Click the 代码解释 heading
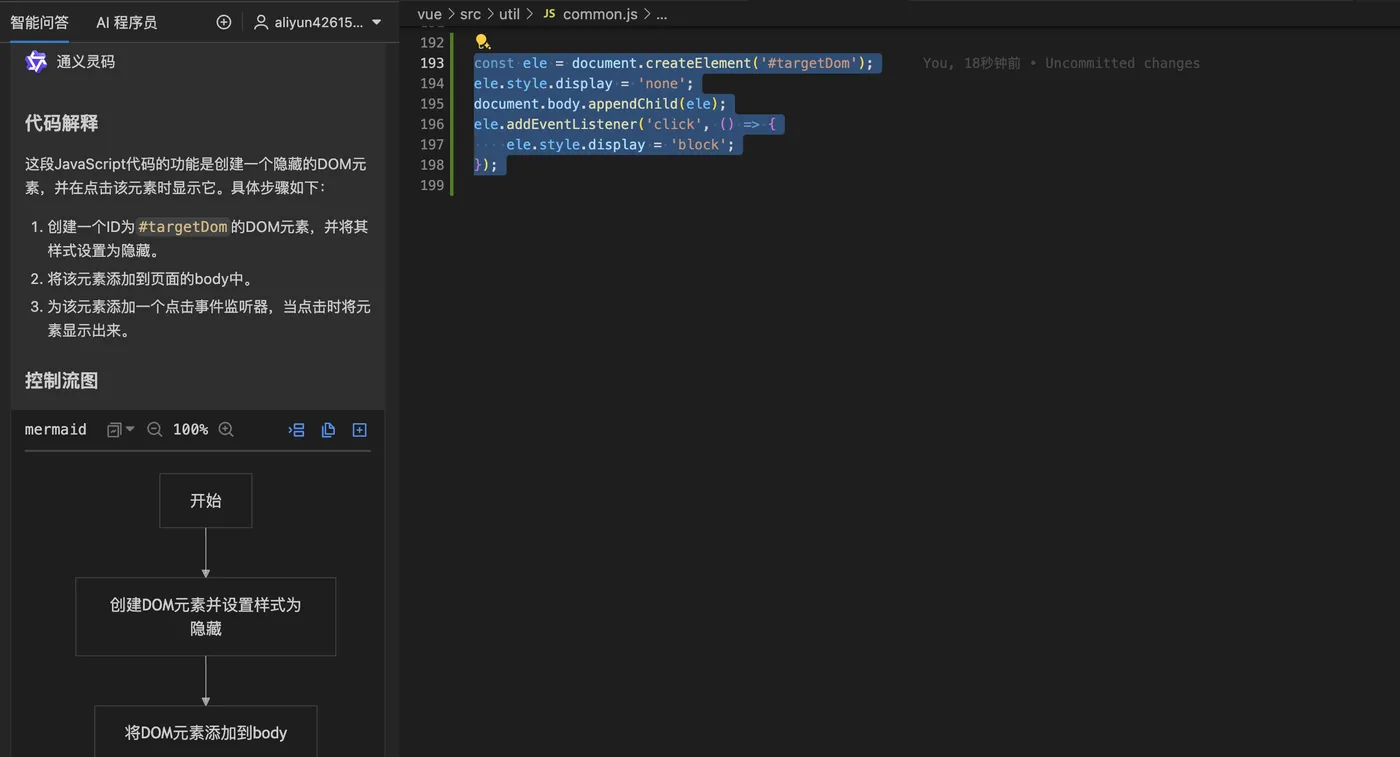The width and height of the screenshot is (1400, 757). [x=61, y=123]
